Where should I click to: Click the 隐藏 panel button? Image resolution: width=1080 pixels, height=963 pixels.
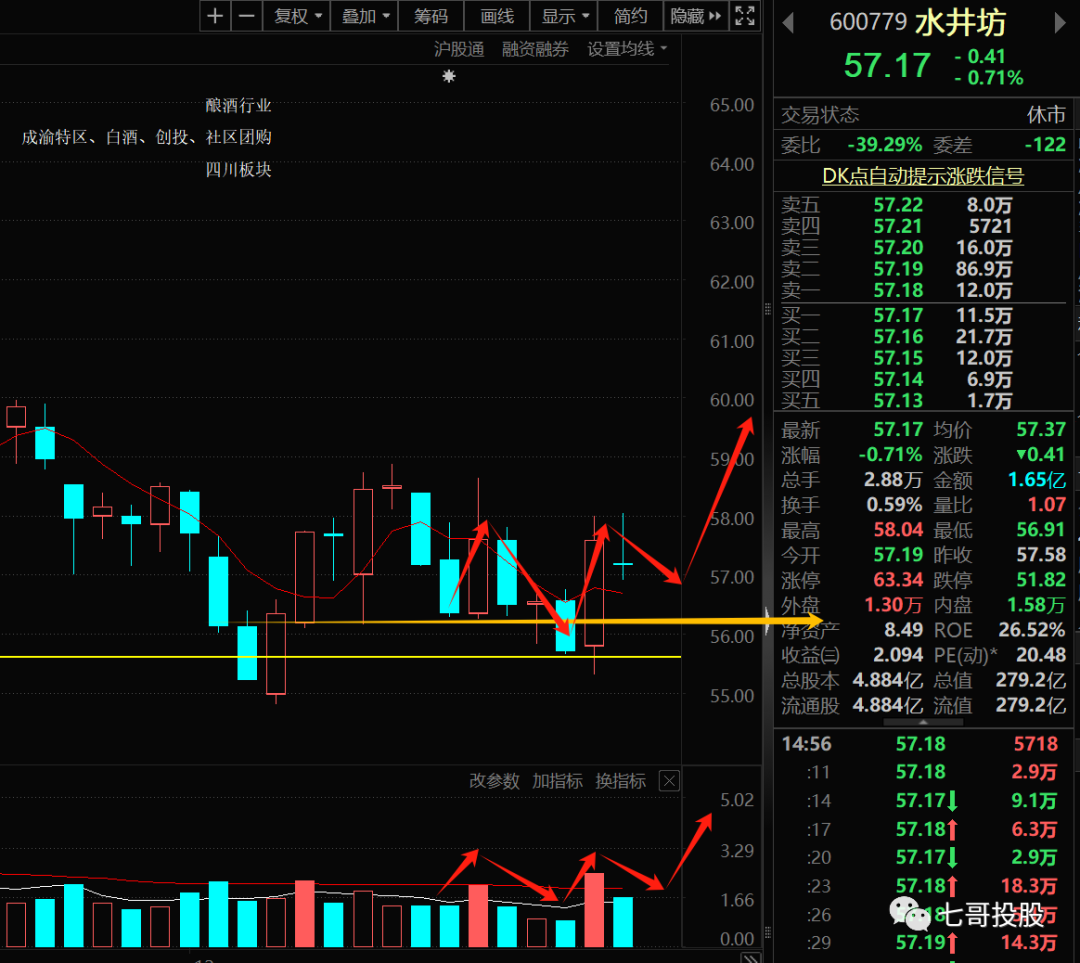[695, 15]
